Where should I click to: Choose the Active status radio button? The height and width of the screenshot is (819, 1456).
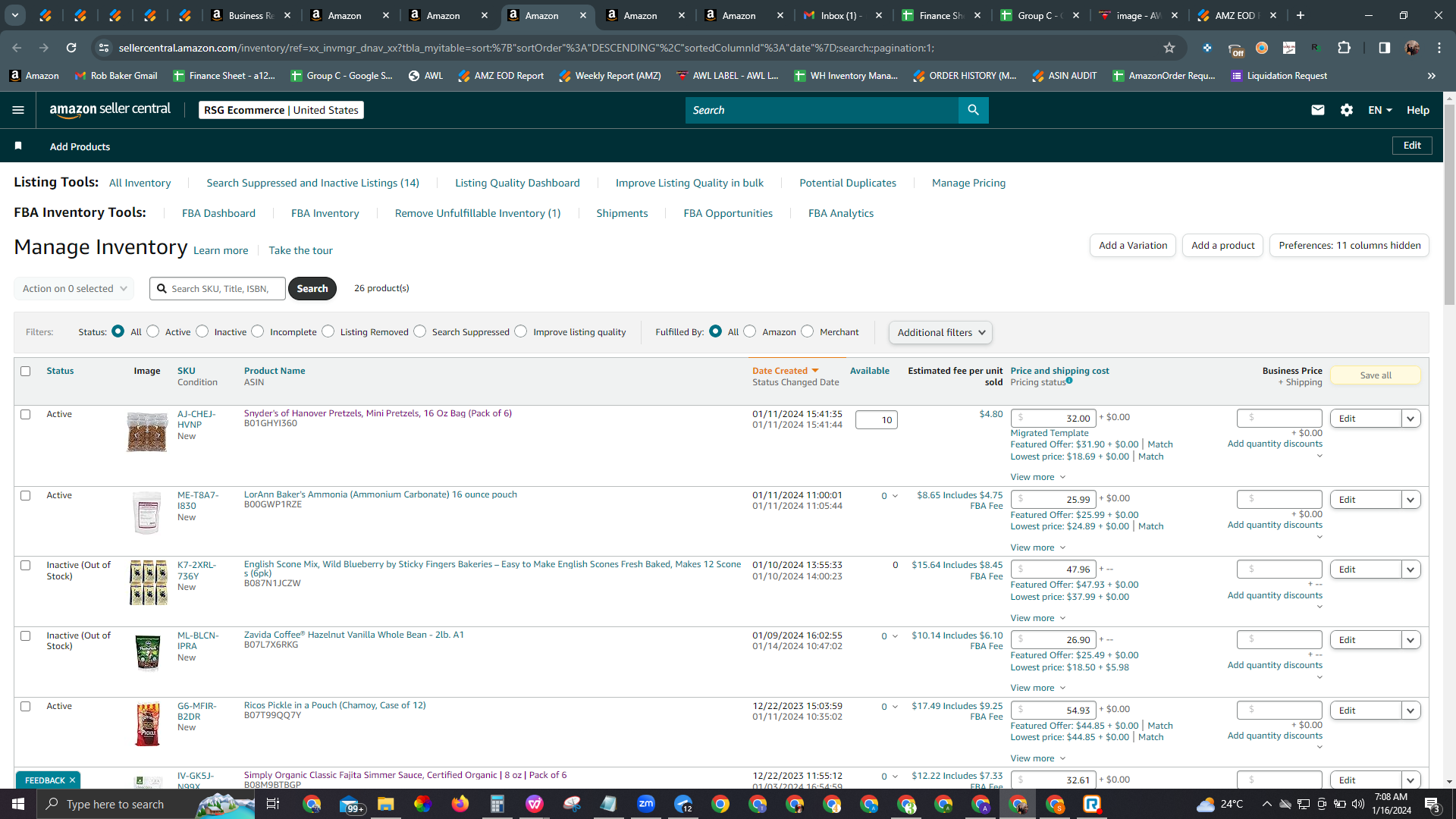pyautogui.click(x=153, y=331)
